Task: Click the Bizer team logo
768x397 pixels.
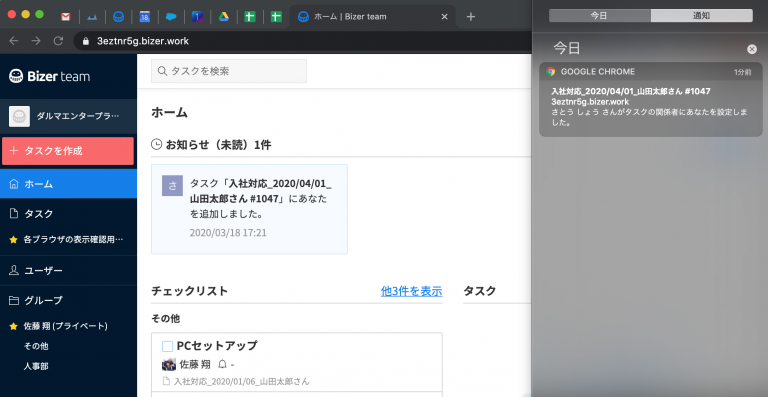Action: [x=49, y=76]
